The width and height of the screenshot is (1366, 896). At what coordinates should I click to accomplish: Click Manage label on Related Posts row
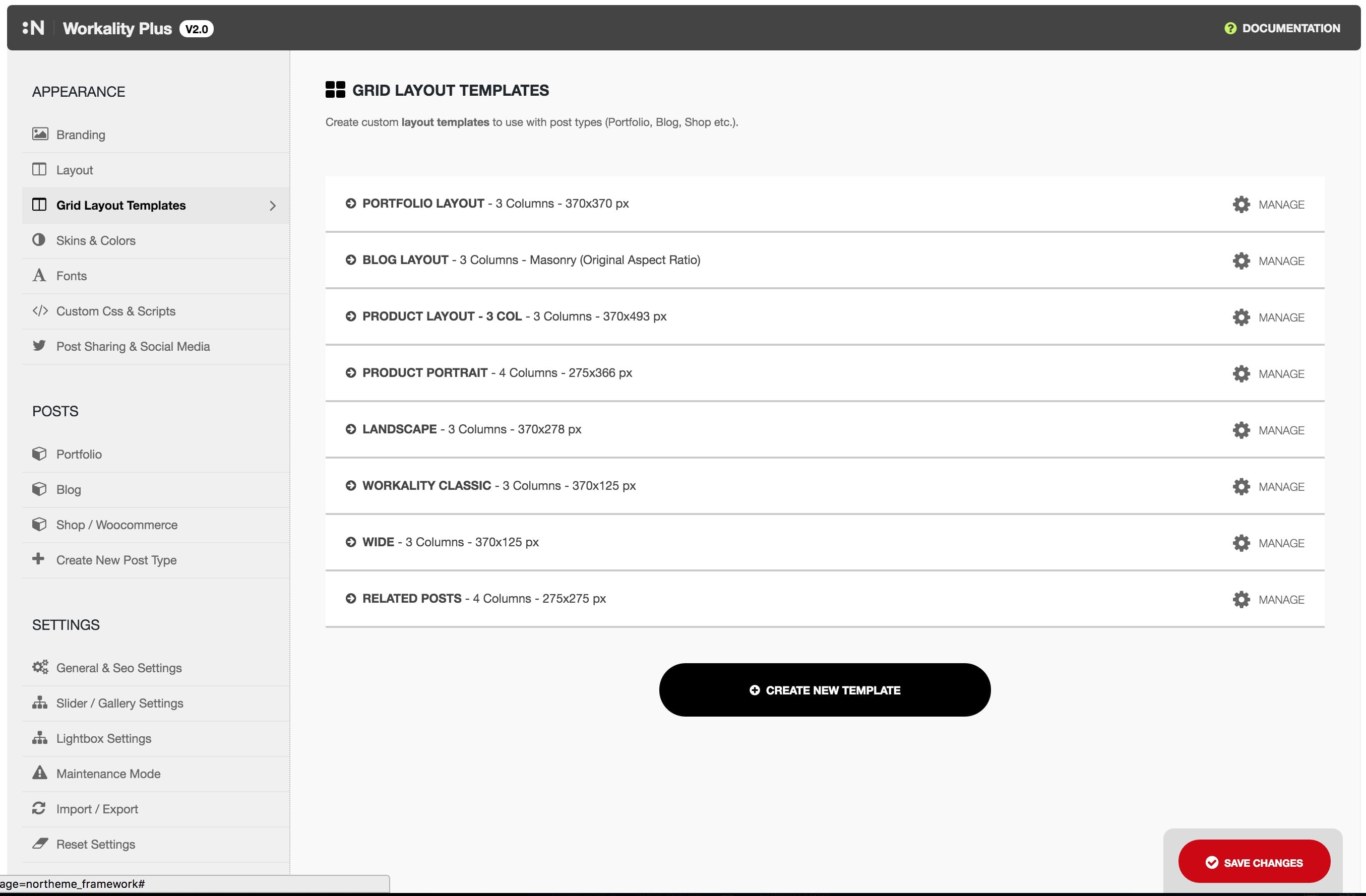pyautogui.click(x=1281, y=600)
